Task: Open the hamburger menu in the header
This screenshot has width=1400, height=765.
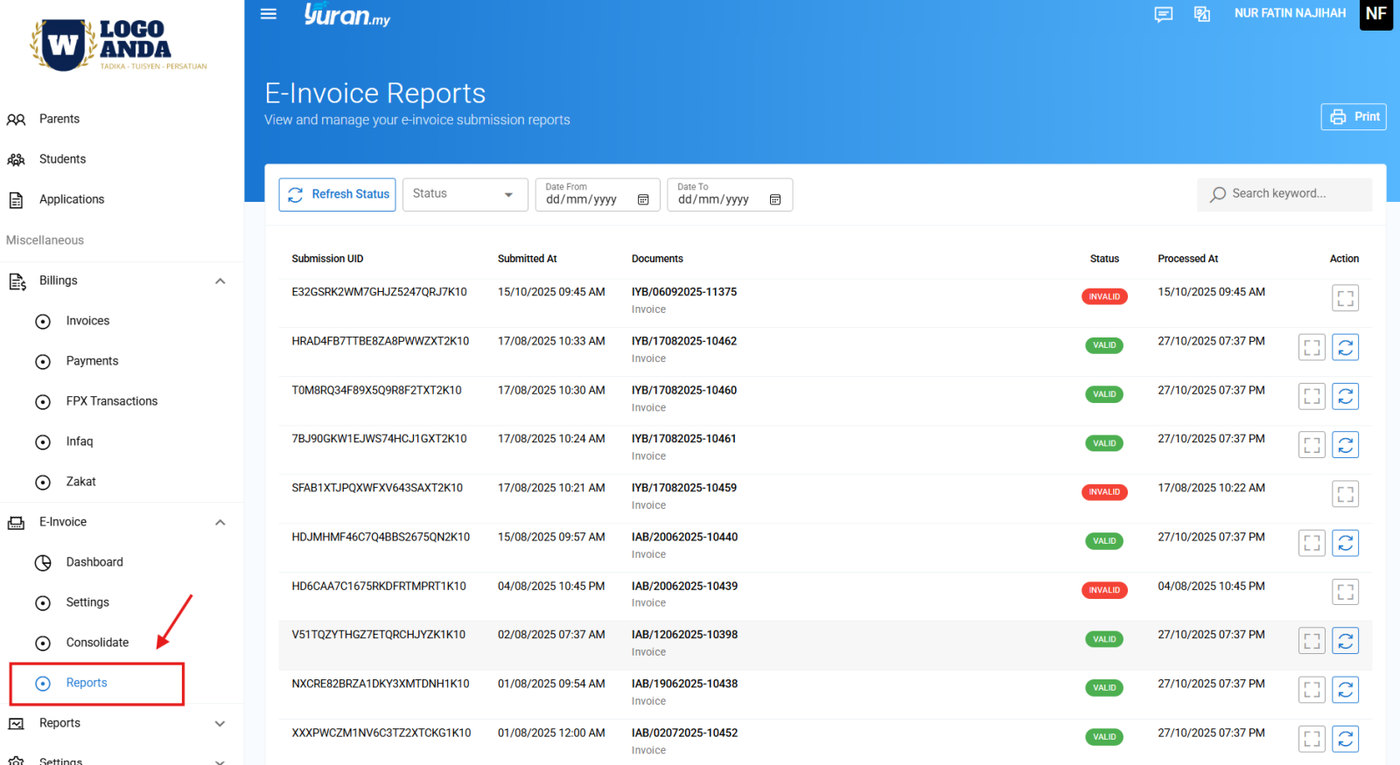Action: [x=268, y=14]
